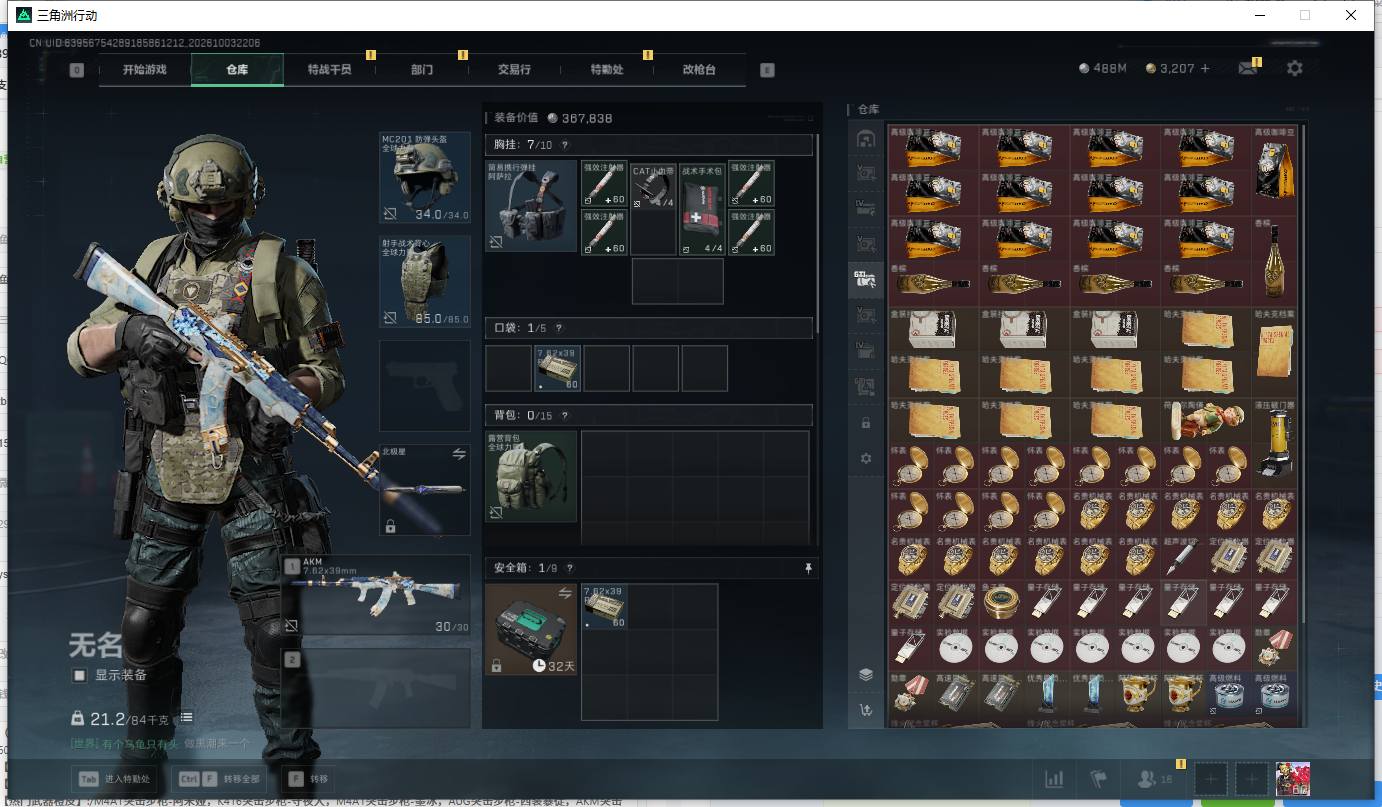Viewport: 1382px width, 807px height.
Task: Click the 转移全部 button
Action: coord(218,779)
